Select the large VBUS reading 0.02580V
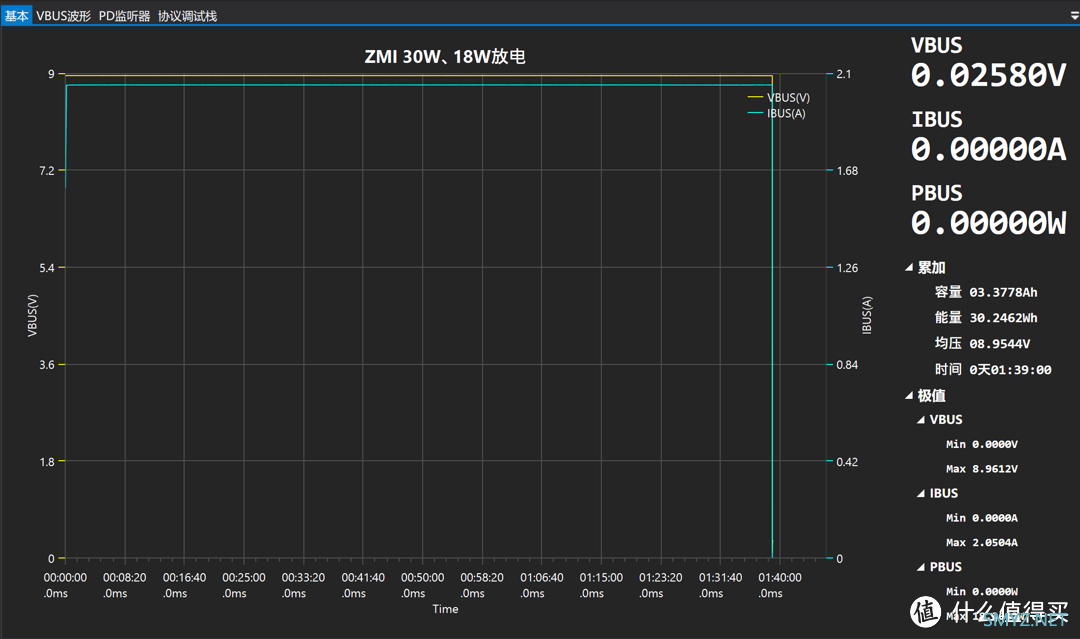The height and width of the screenshot is (639, 1080). (x=988, y=75)
